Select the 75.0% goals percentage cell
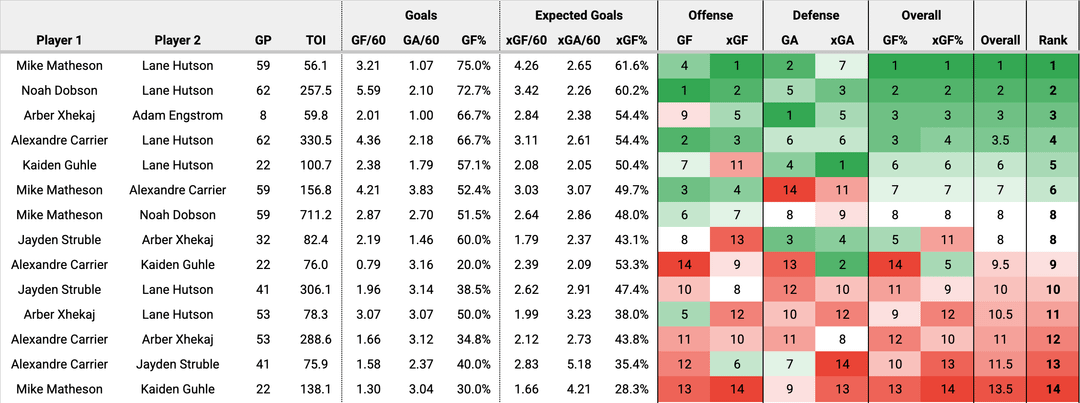The image size is (1080, 403). click(x=473, y=66)
